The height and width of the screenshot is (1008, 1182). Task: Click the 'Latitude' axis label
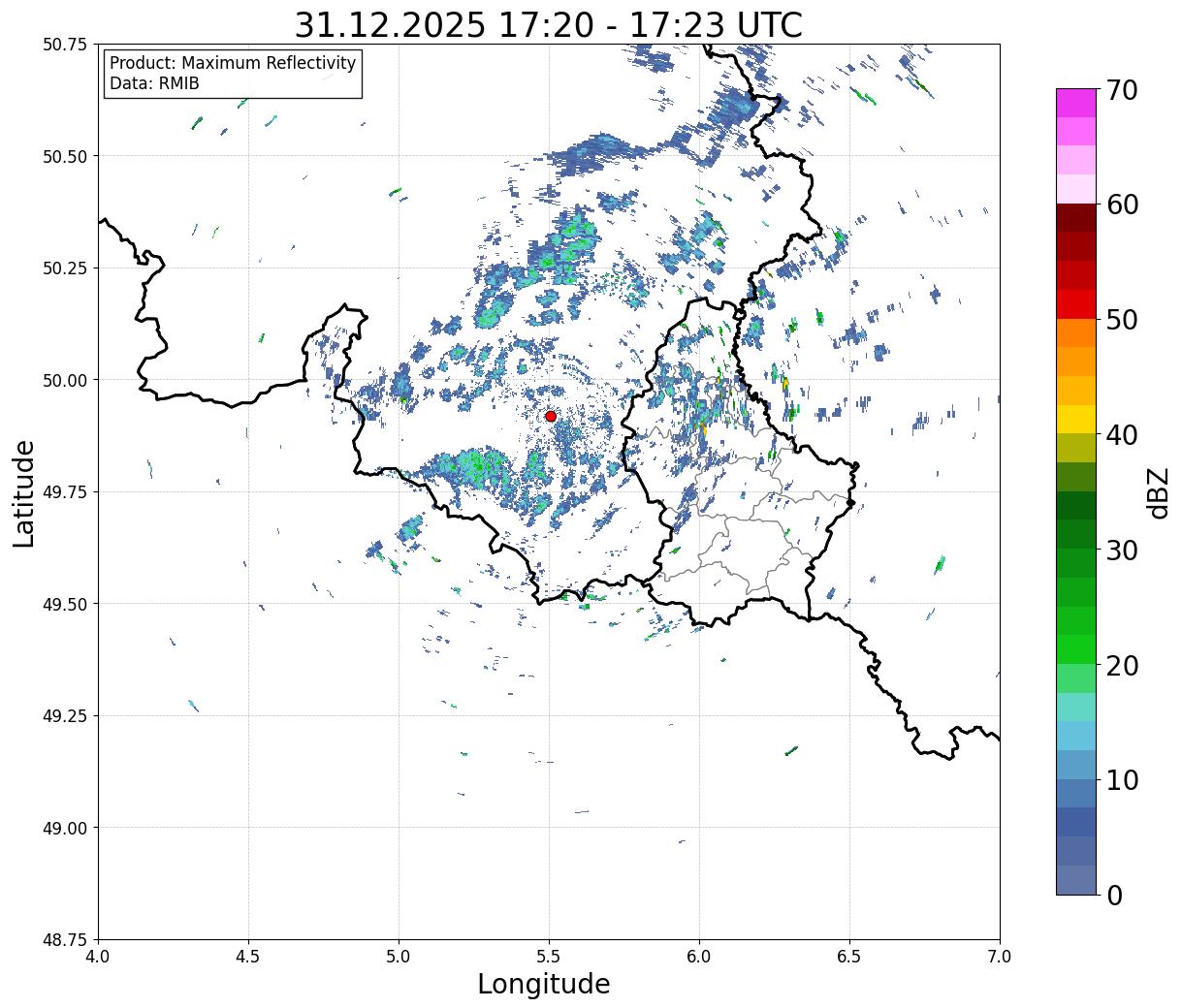pos(24,492)
